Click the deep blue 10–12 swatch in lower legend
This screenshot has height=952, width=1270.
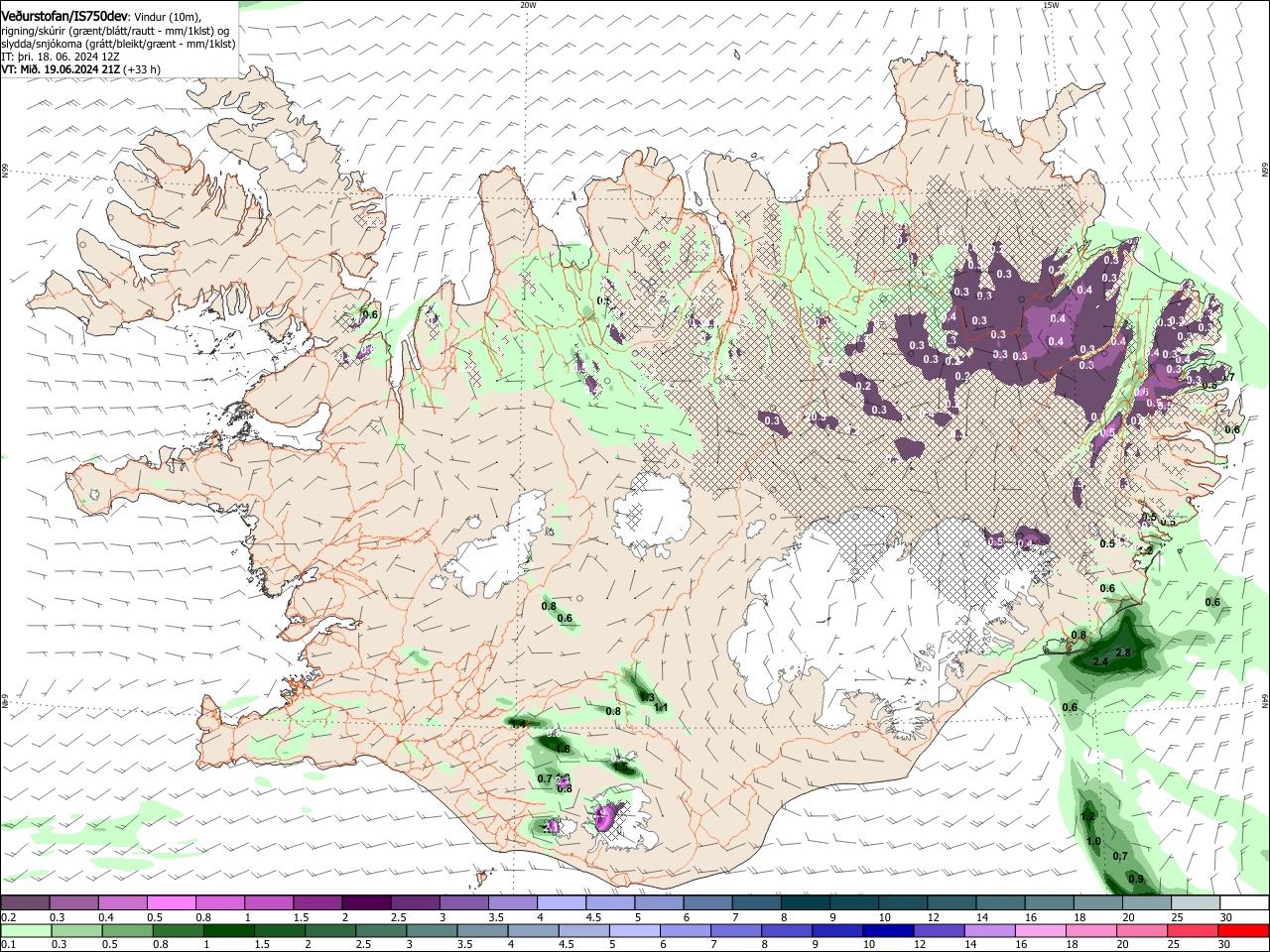point(887,930)
